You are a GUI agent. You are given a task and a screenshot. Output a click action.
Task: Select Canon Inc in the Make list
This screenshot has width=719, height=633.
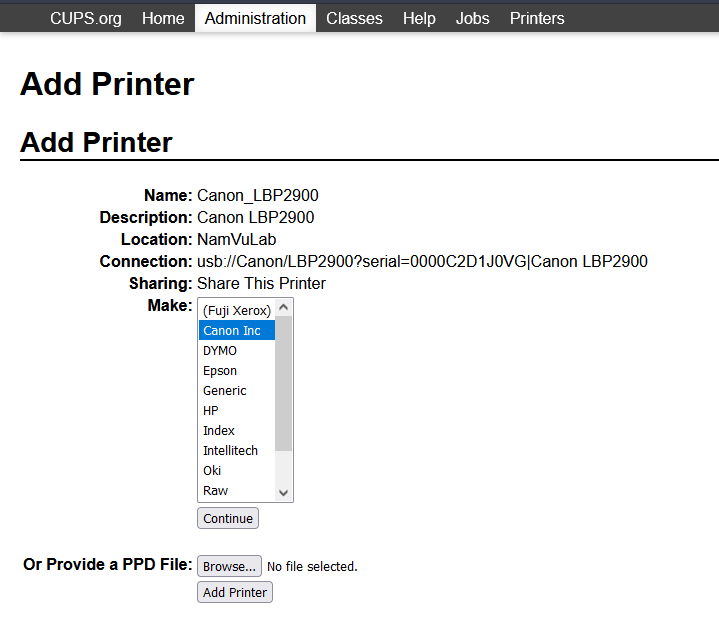coord(237,330)
